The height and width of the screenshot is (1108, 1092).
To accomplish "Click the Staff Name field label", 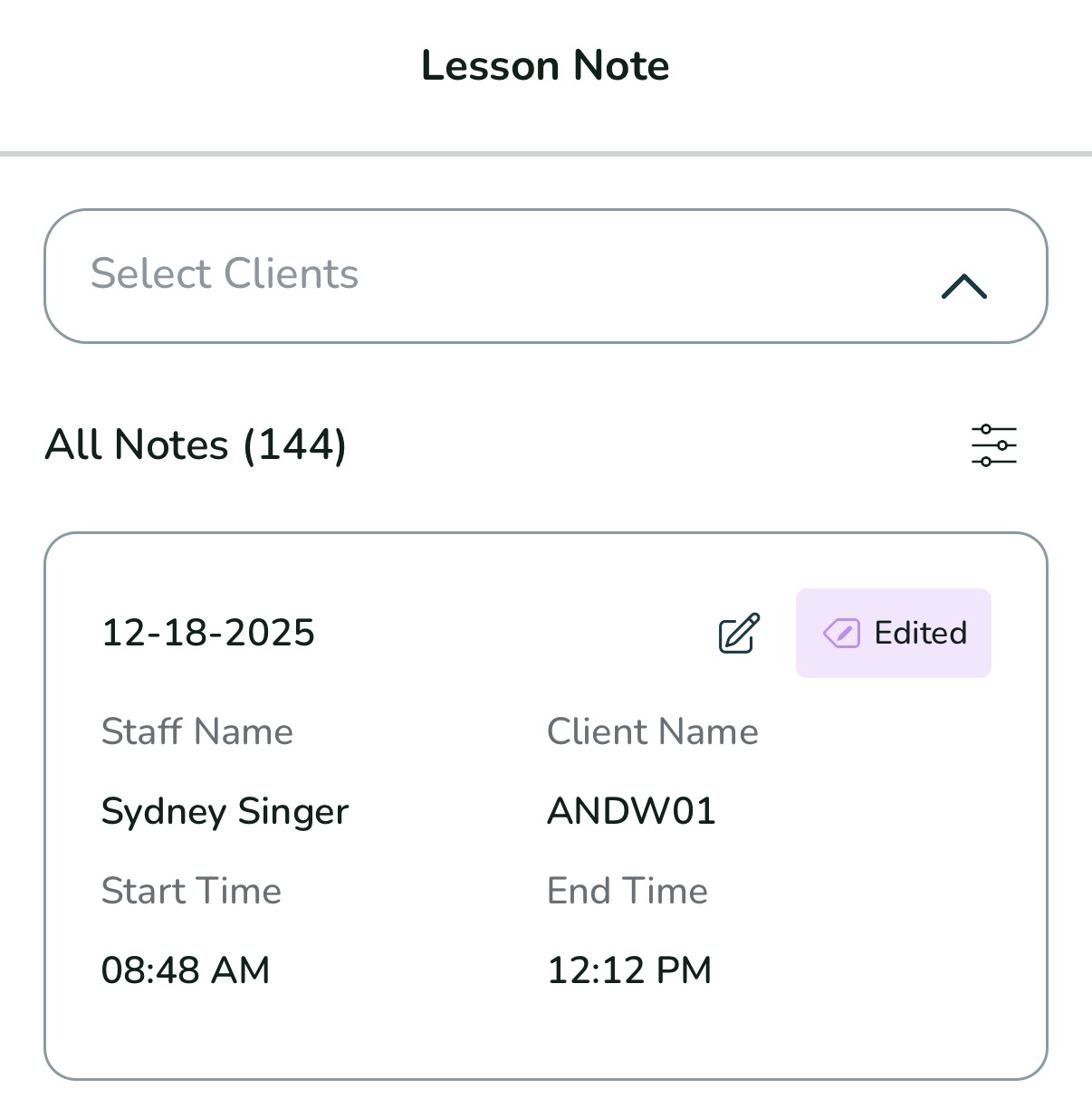I will 197,731.
